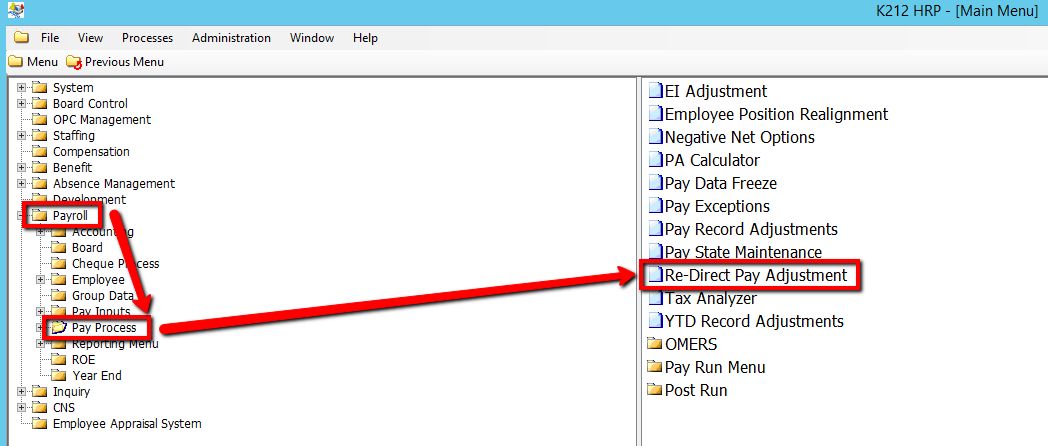The image size is (1048, 446).
Task: Click the Pay Run Menu folder icon
Action: click(656, 367)
